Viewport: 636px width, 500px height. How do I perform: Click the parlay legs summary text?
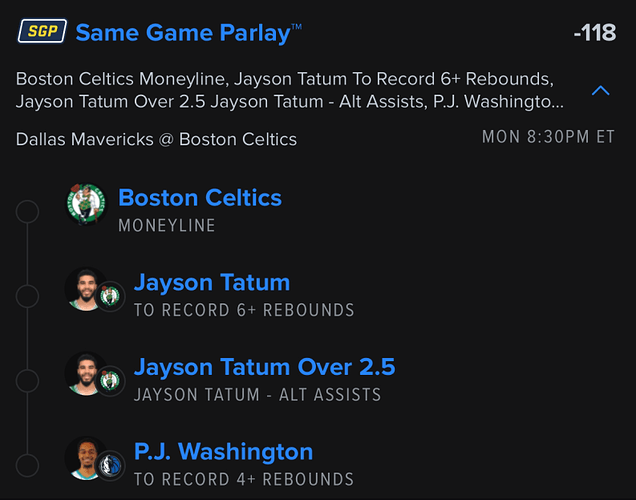tap(290, 90)
